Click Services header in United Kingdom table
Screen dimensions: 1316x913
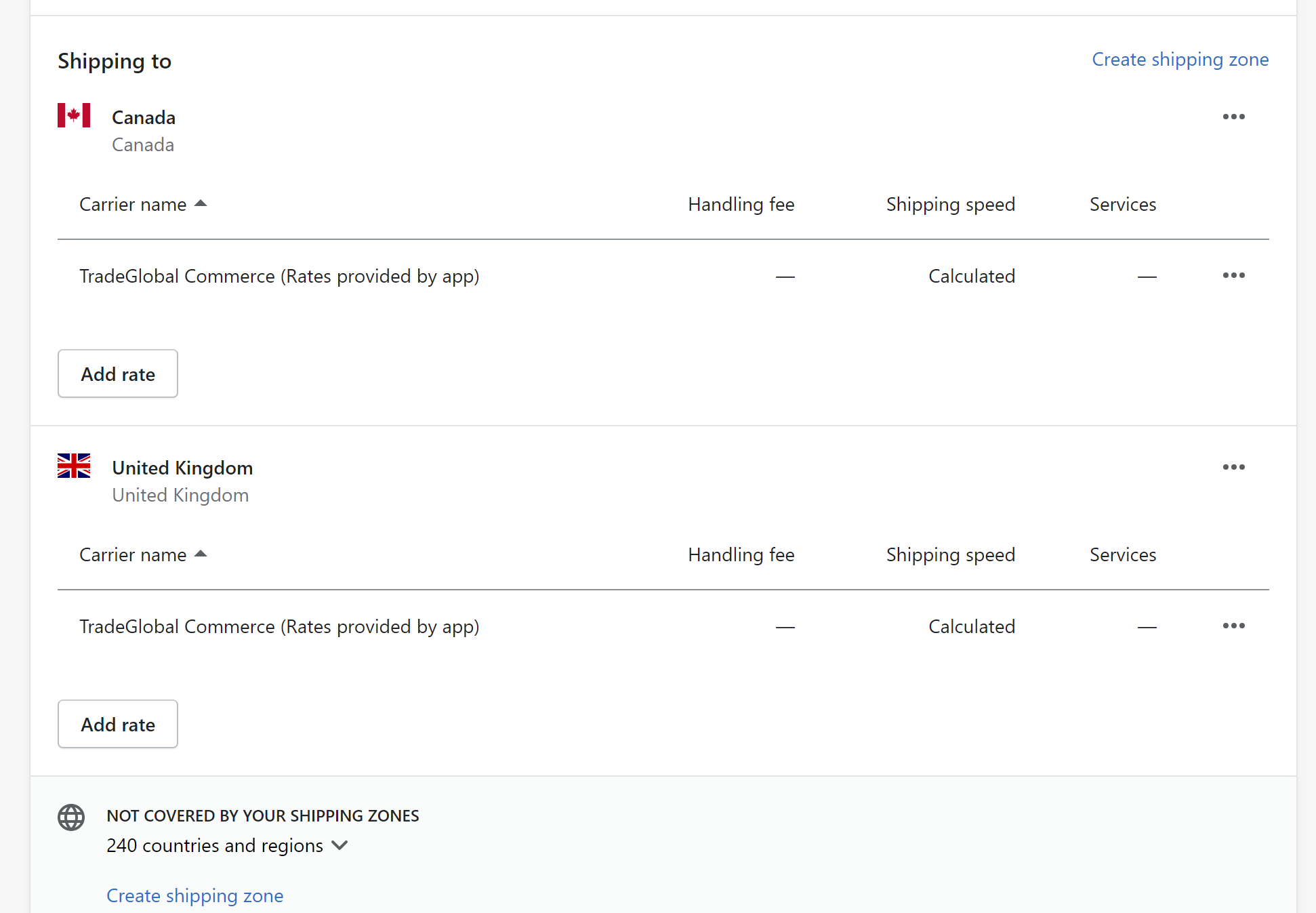(1123, 554)
